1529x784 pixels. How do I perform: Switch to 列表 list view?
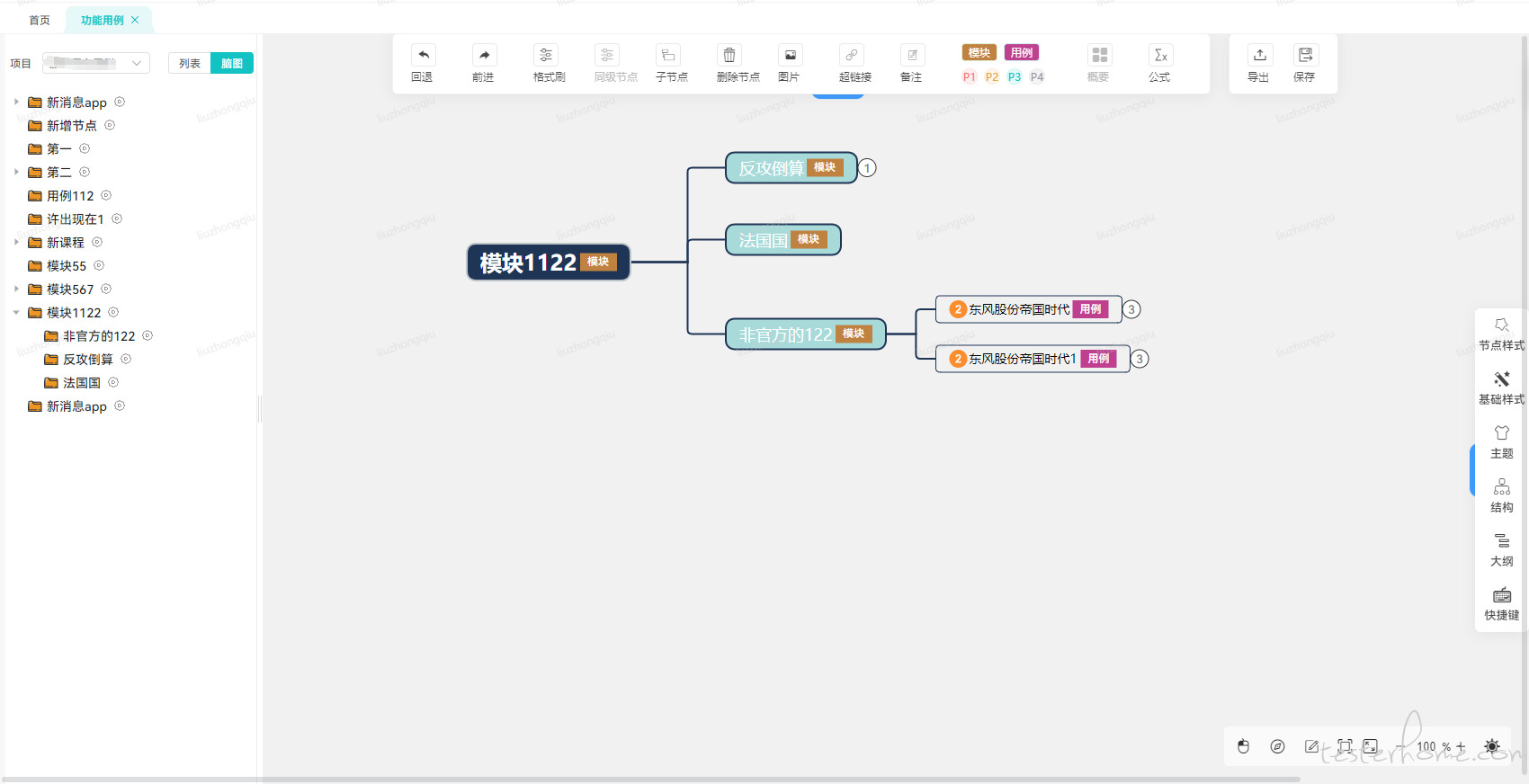190,63
